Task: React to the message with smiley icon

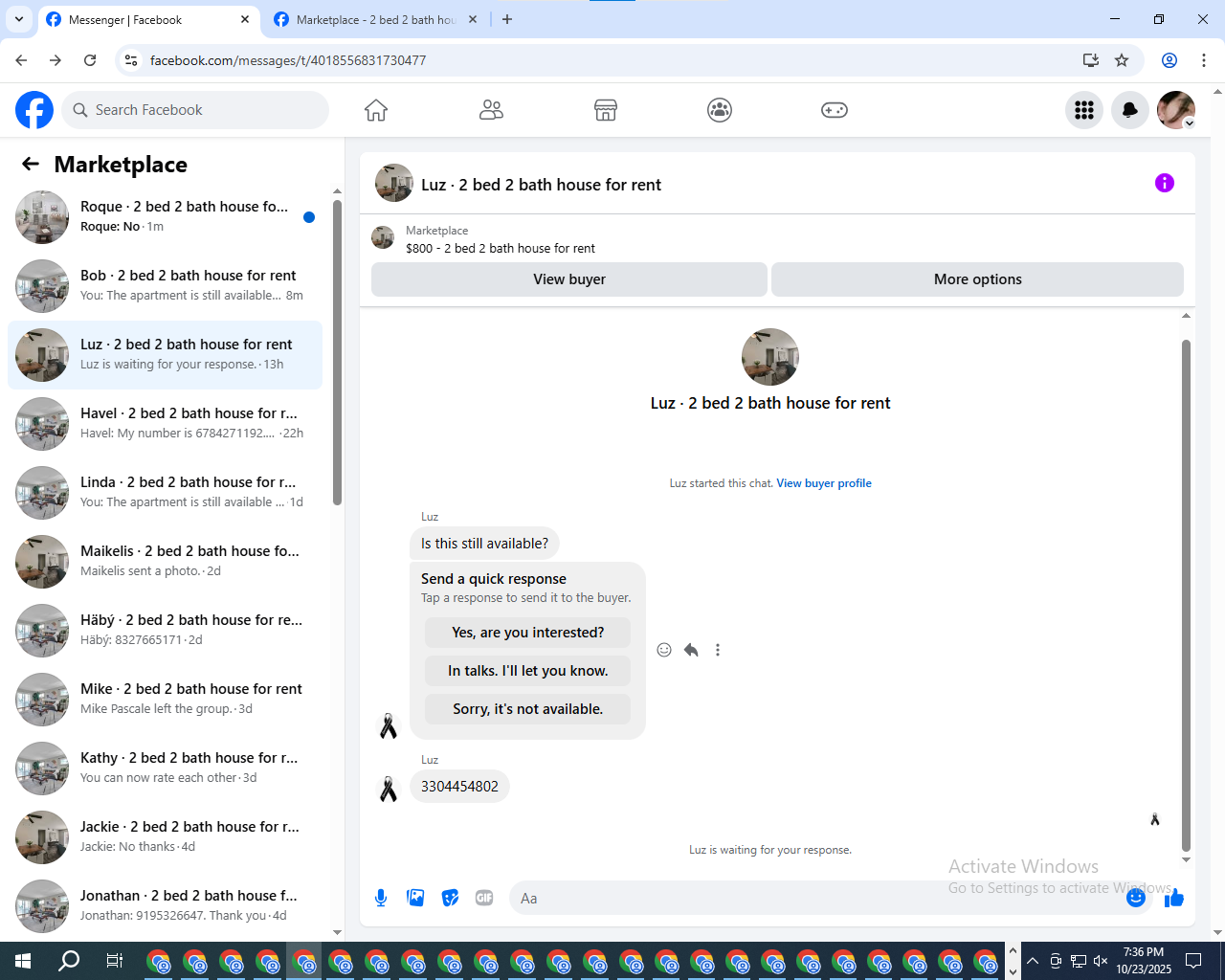Action: (664, 650)
